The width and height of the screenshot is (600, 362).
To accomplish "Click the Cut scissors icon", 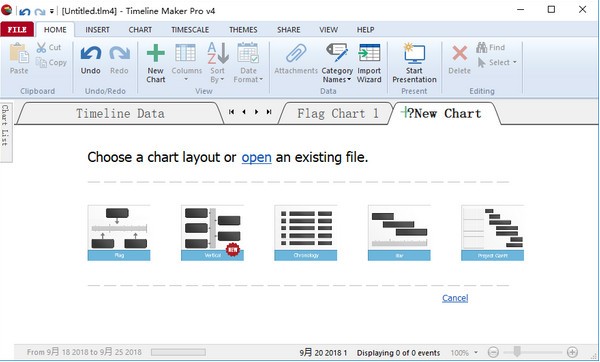I will click(41, 47).
